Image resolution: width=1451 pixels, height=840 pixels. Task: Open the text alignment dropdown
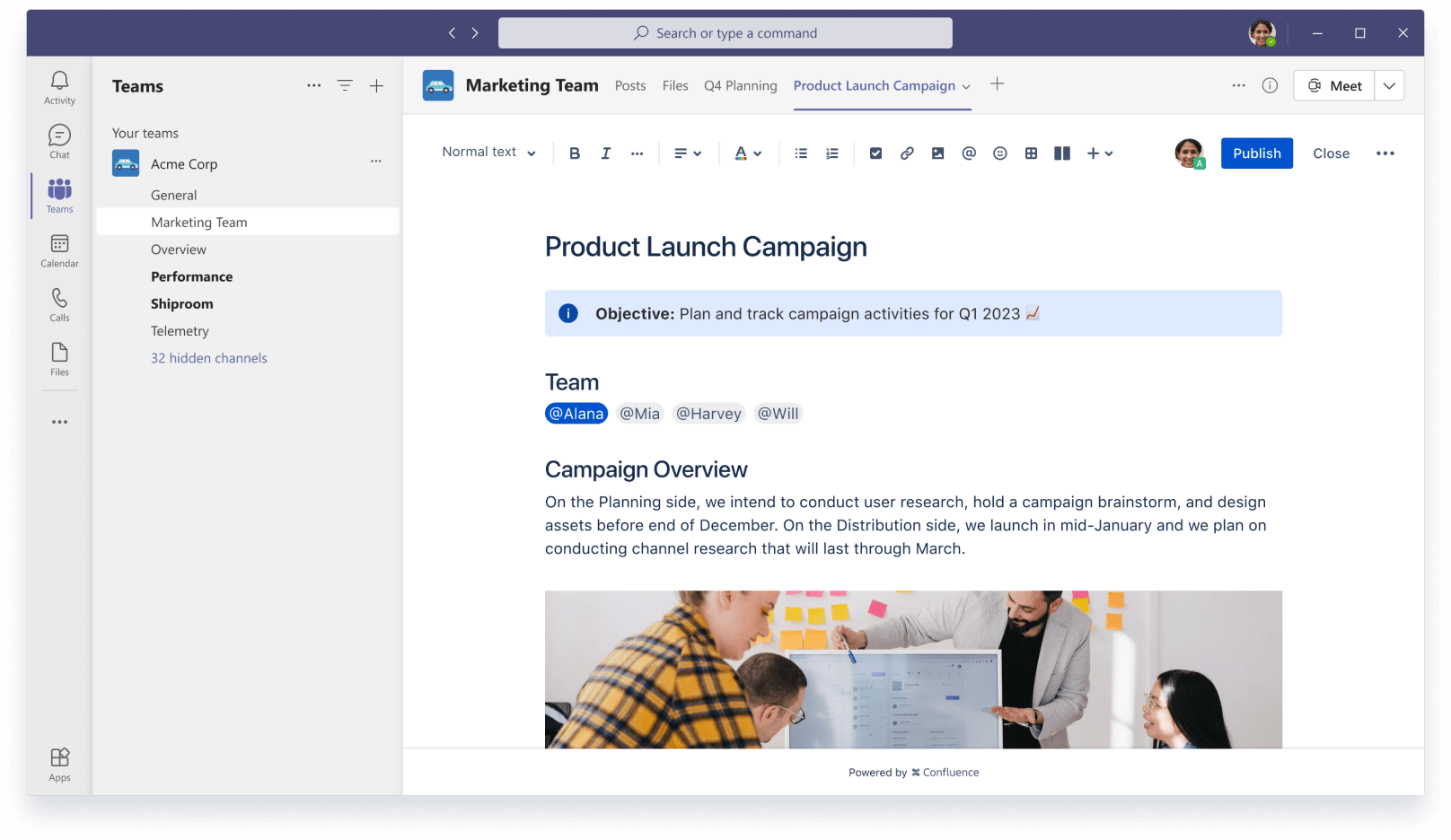pyautogui.click(x=687, y=153)
